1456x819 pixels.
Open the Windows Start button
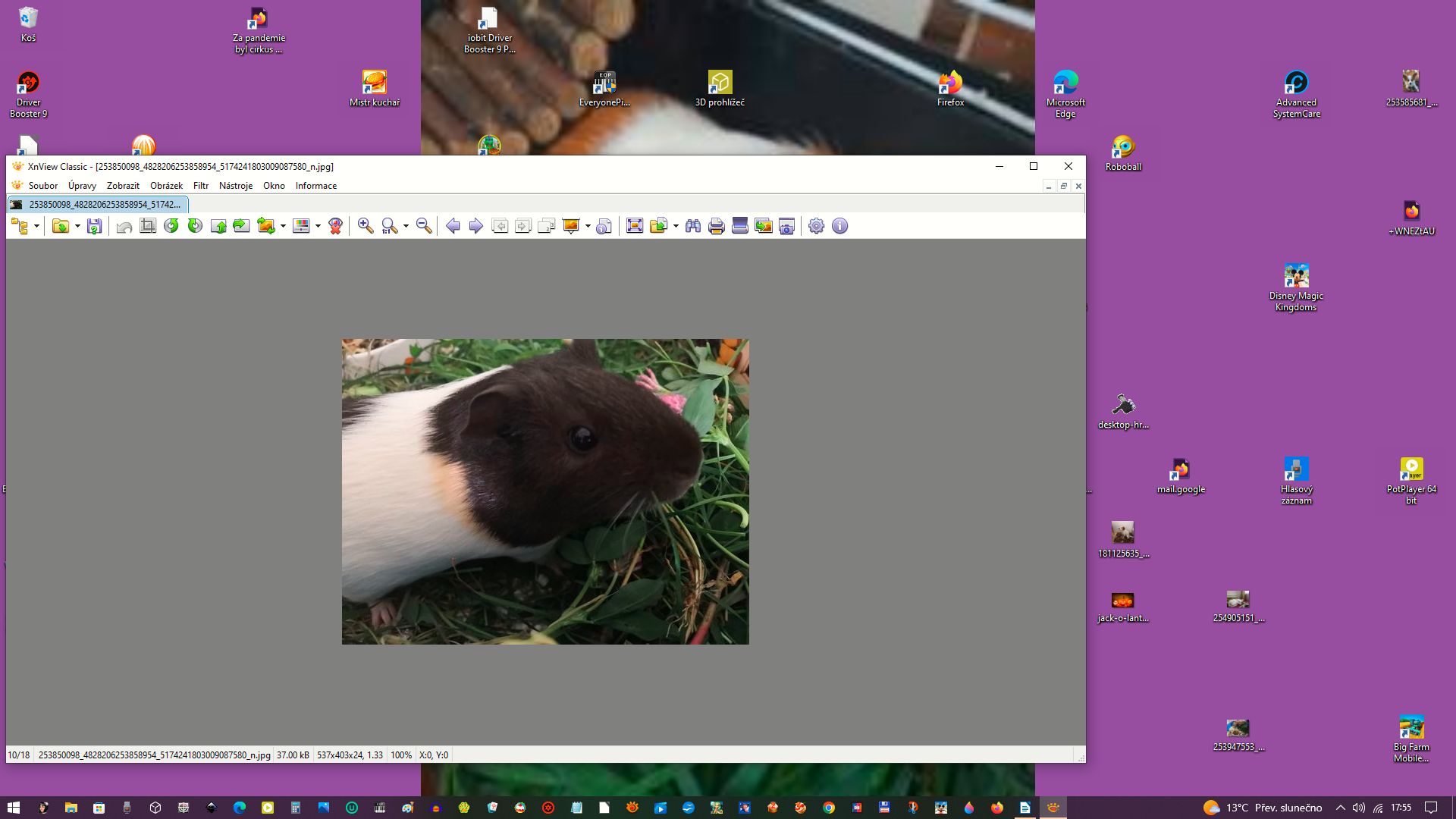click(x=13, y=808)
